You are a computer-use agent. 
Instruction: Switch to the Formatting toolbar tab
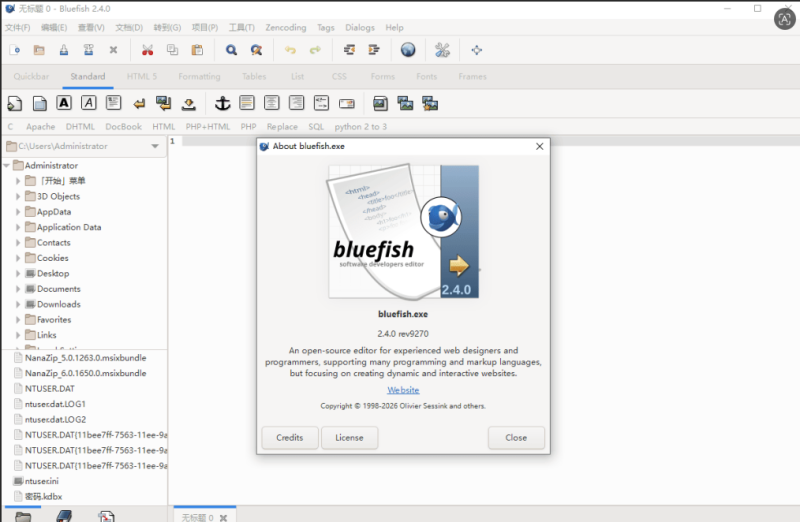[x=199, y=77]
